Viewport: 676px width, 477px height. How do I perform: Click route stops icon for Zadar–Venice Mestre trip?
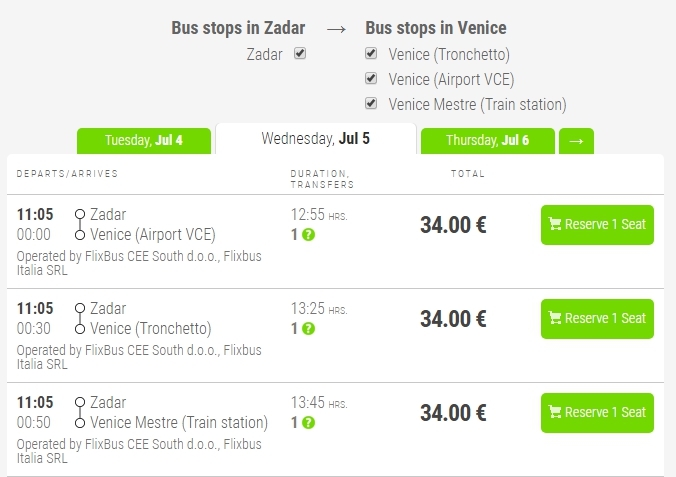tap(80, 412)
